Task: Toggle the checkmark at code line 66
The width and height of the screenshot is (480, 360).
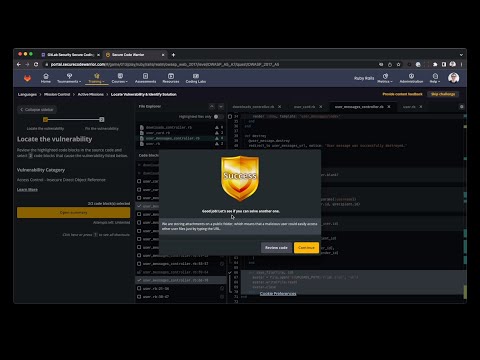Action: tap(230, 273)
